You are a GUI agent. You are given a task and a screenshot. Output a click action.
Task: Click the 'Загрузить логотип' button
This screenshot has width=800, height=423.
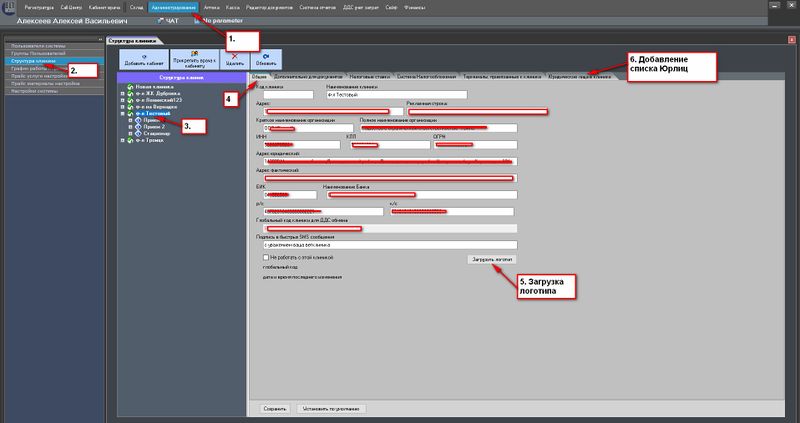pyautogui.click(x=491, y=258)
